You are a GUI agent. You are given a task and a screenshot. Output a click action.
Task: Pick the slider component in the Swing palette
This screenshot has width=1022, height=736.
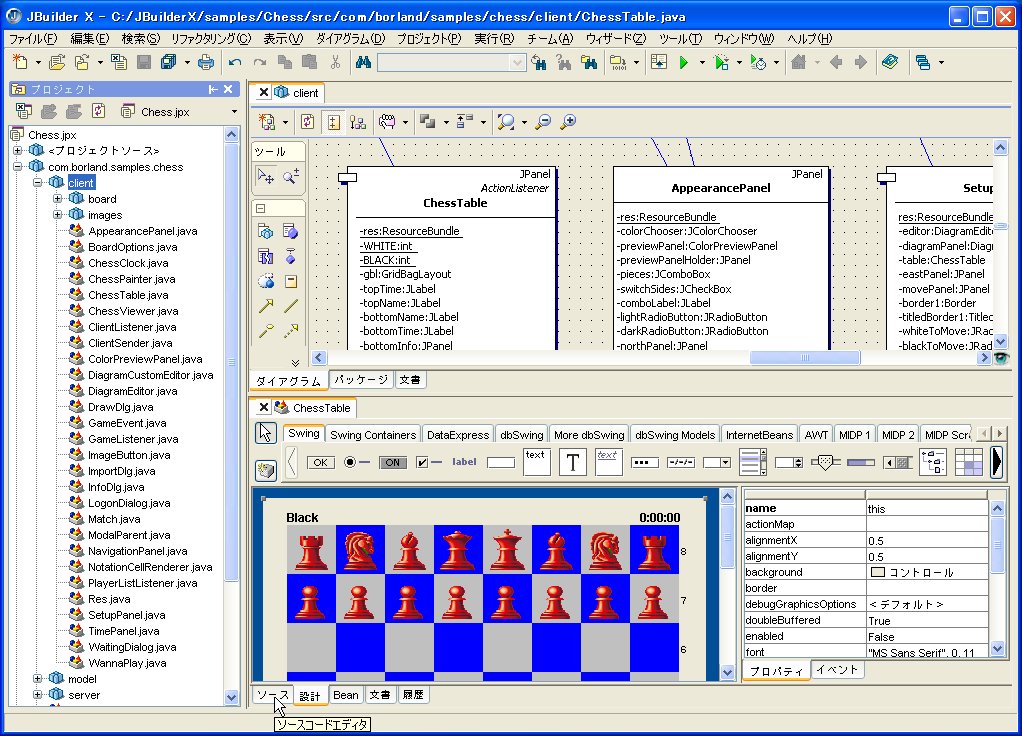(825, 462)
